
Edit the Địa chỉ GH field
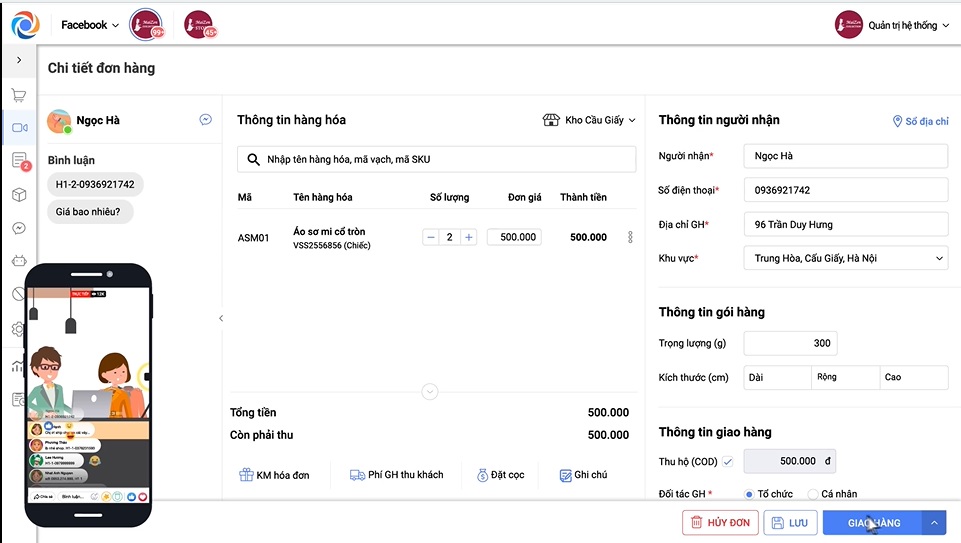846,224
